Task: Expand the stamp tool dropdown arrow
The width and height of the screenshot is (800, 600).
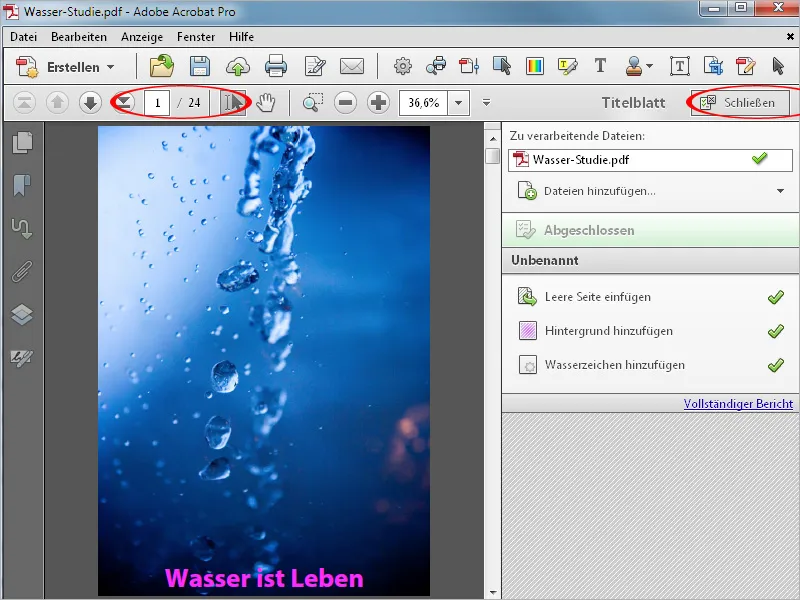Action: click(x=649, y=66)
